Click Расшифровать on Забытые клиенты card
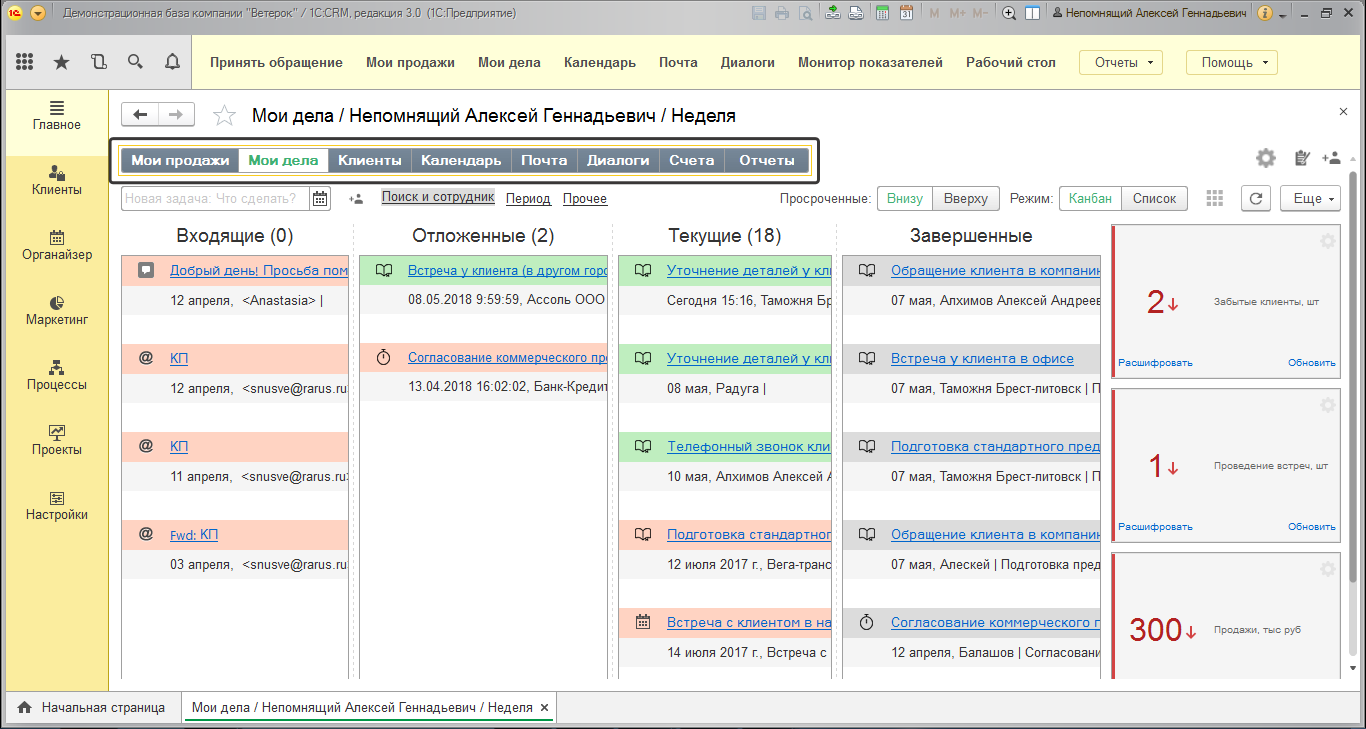 coord(1155,363)
